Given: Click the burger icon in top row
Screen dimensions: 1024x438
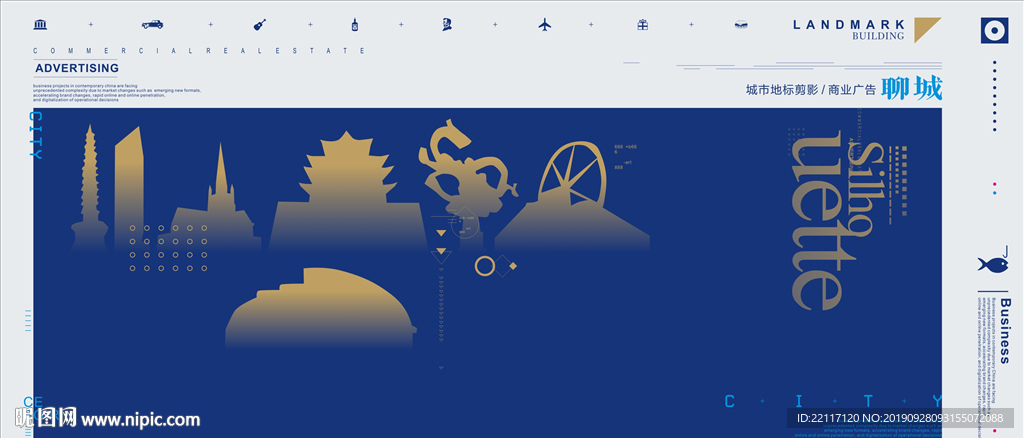Looking at the screenshot, I should (741, 25).
